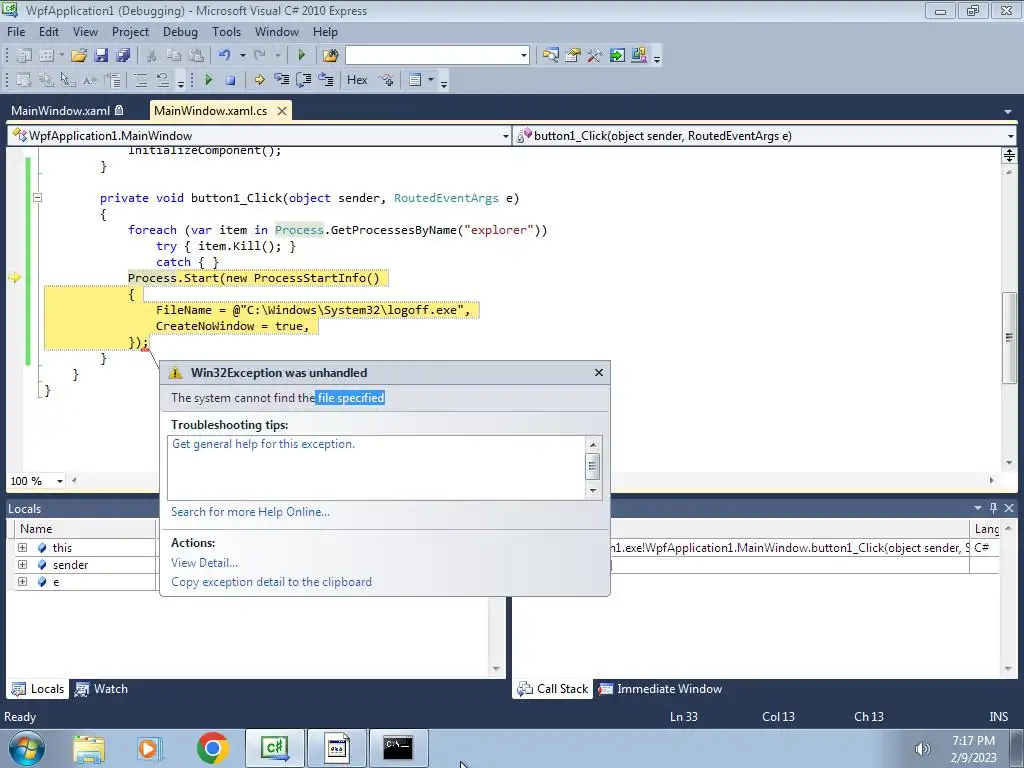Open Windows Media Player on the taskbar
The width and height of the screenshot is (1024, 768).
(150, 748)
